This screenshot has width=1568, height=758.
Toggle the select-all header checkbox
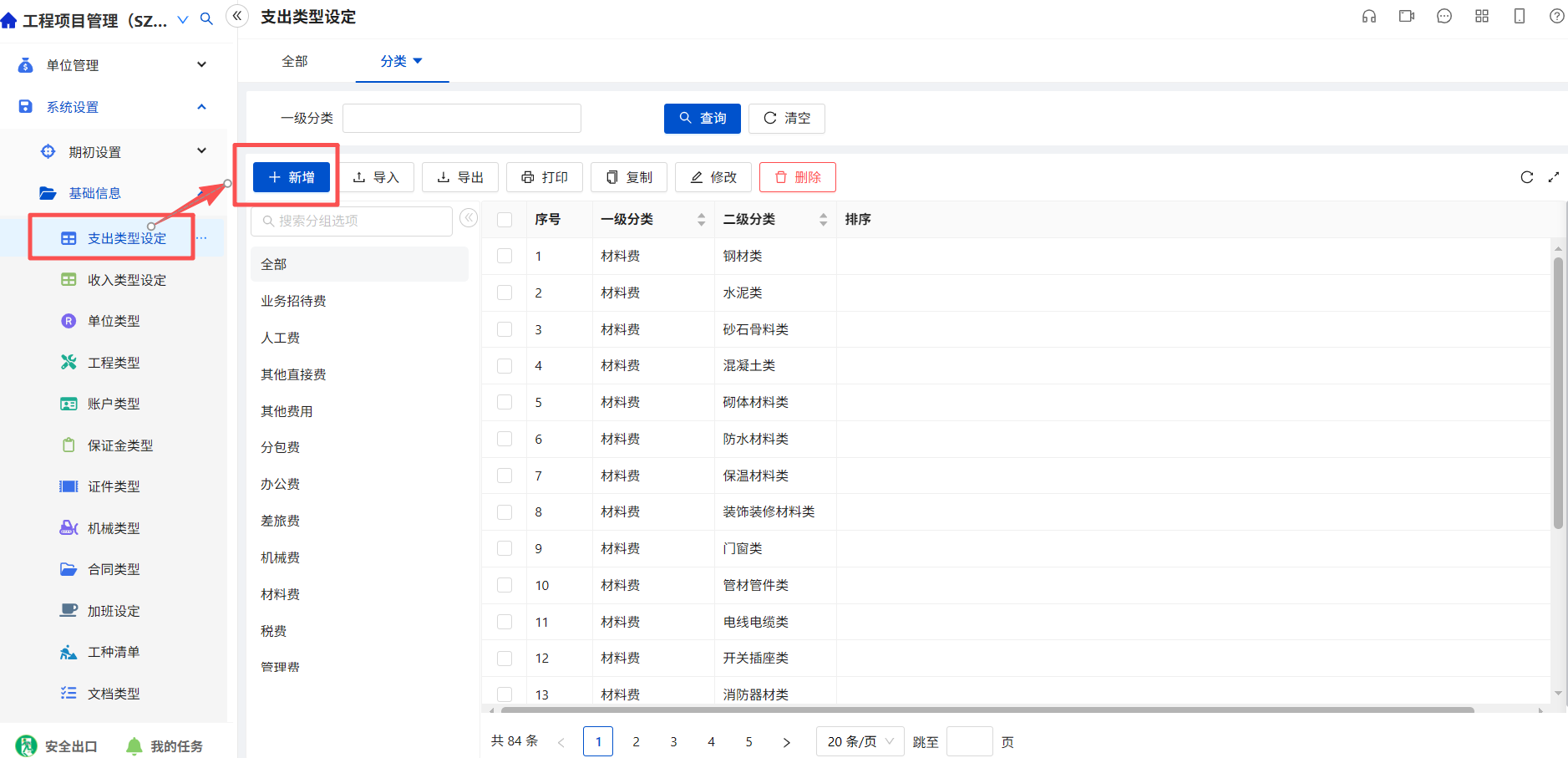pos(505,219)
